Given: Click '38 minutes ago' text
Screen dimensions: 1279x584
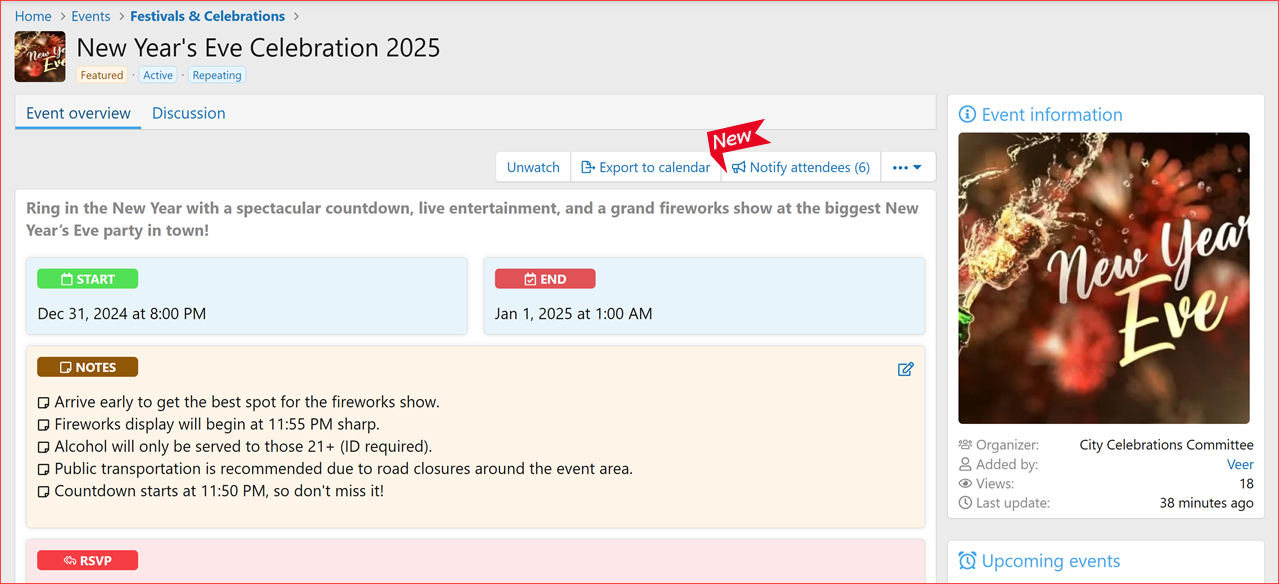Looking at the screenshot, I should (x=1206, y=503).
